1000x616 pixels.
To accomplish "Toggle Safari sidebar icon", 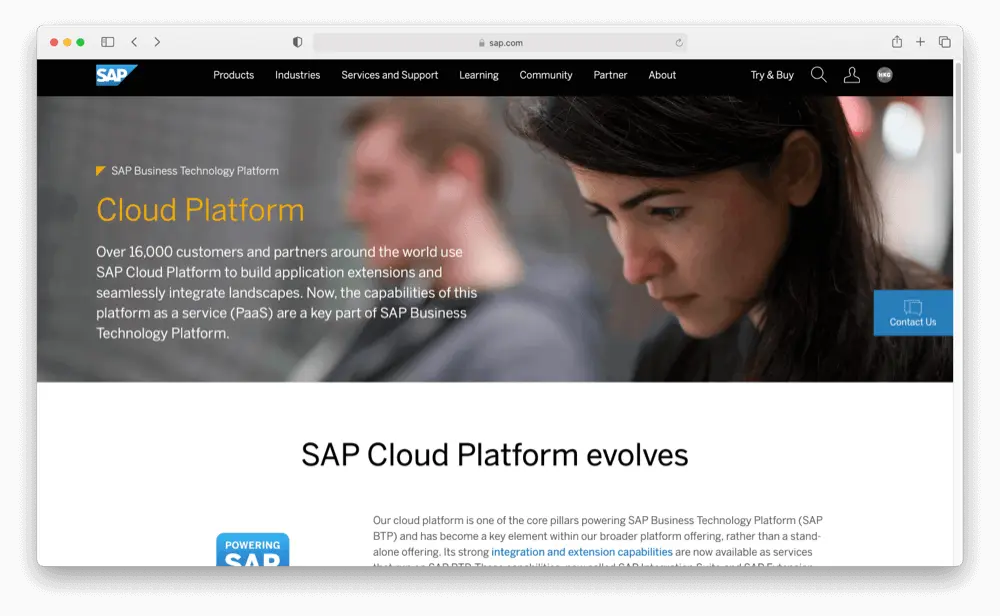I will coord(108,42).
